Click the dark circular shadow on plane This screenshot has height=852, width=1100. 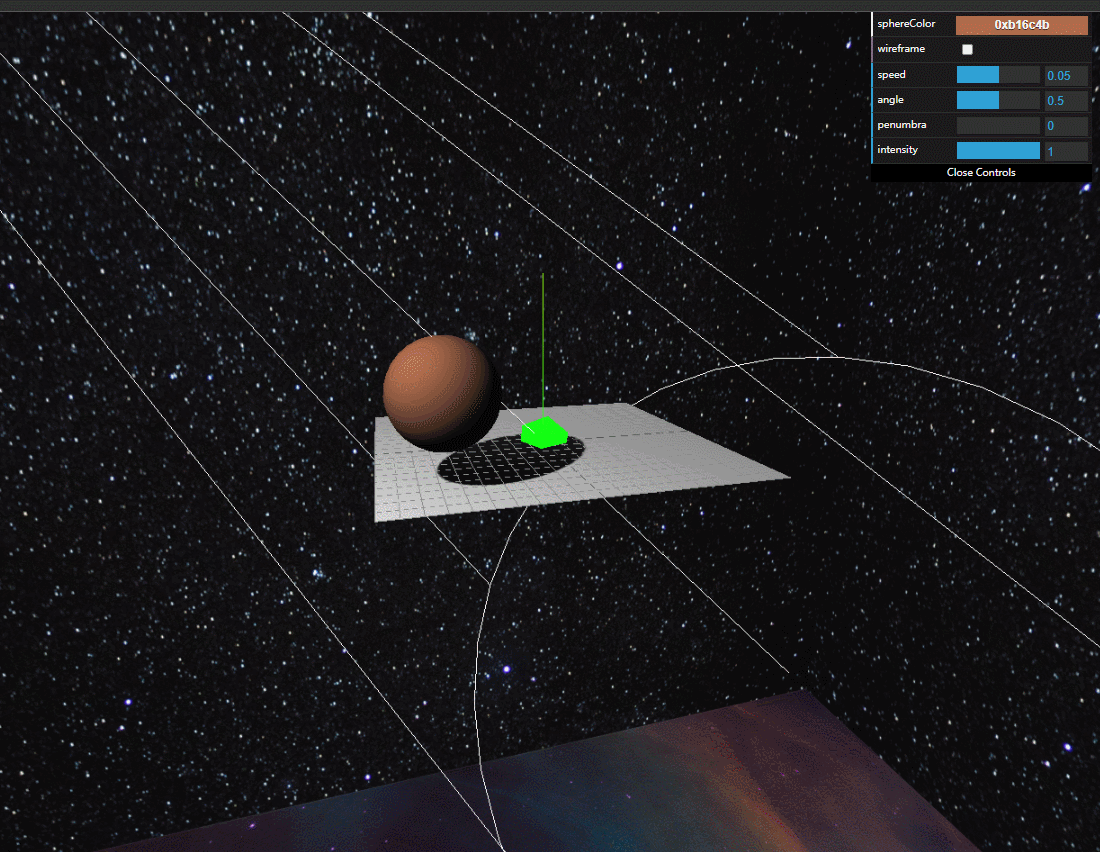pos(511,460)
